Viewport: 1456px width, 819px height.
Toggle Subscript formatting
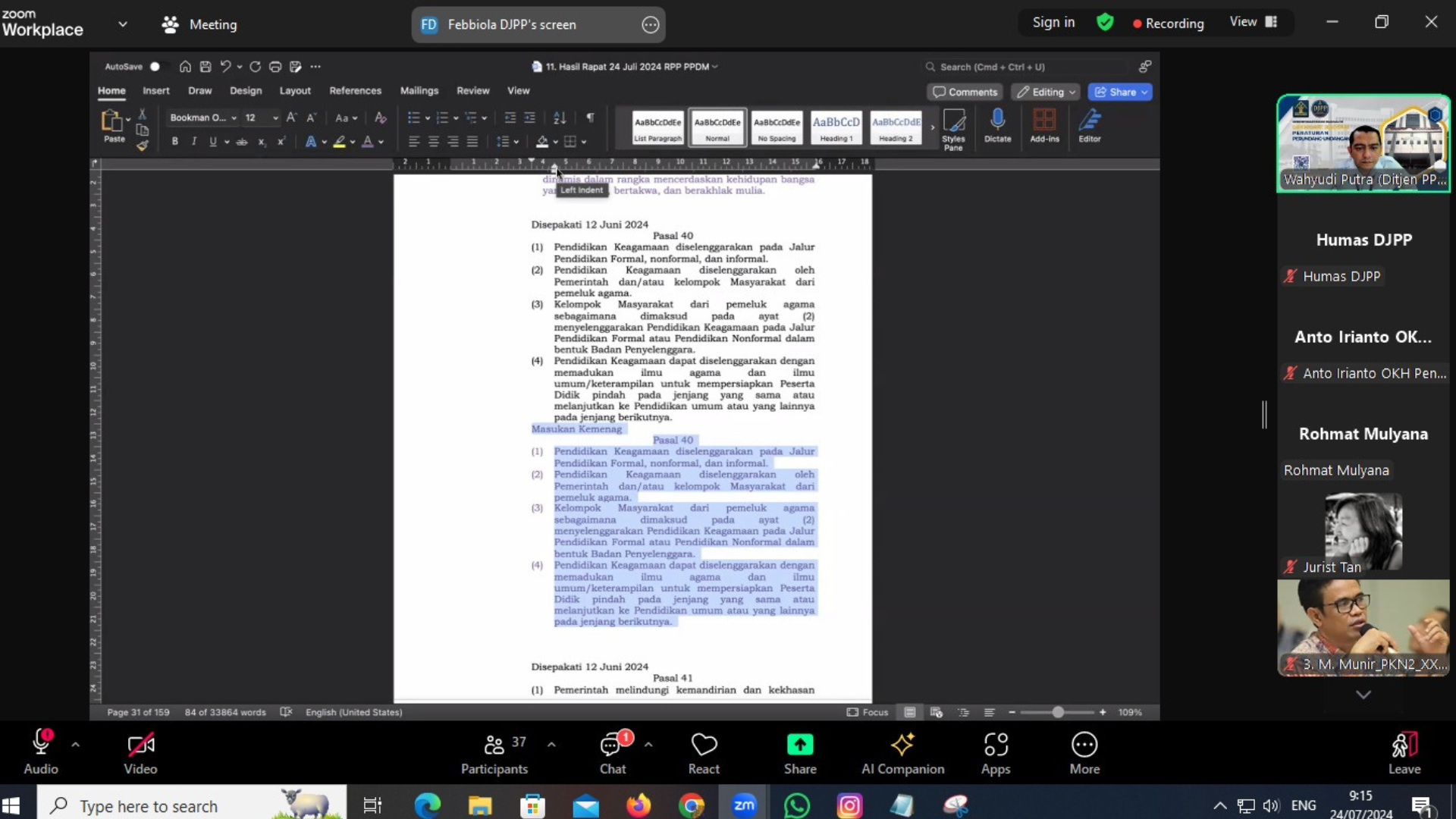point(262,142)
